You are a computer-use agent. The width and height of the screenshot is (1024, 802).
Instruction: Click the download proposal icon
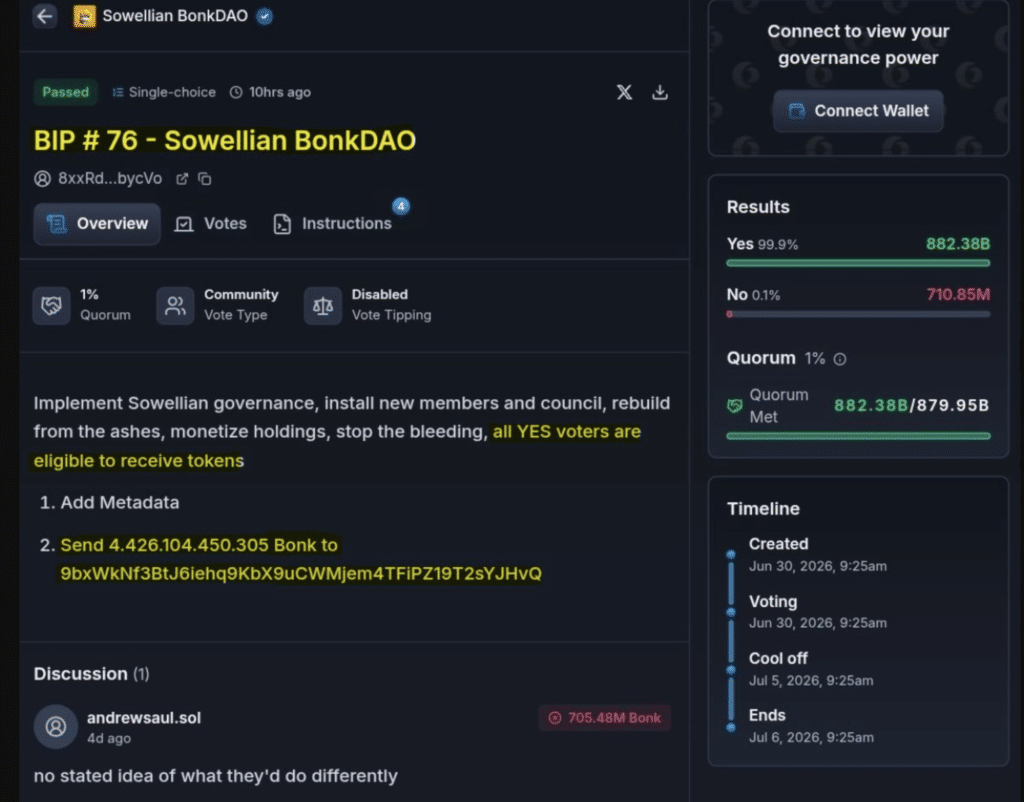pyautogui.click(x=660, y=92)
